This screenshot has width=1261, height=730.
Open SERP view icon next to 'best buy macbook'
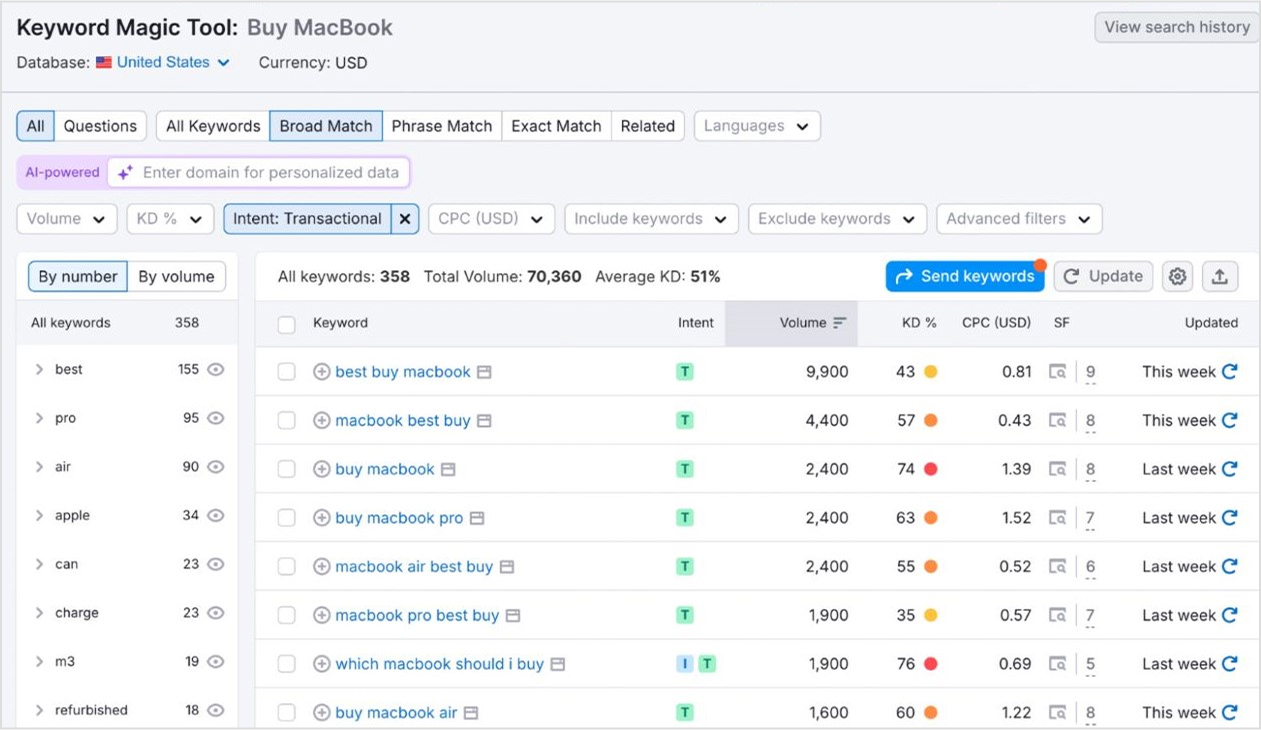click(484, 372)
